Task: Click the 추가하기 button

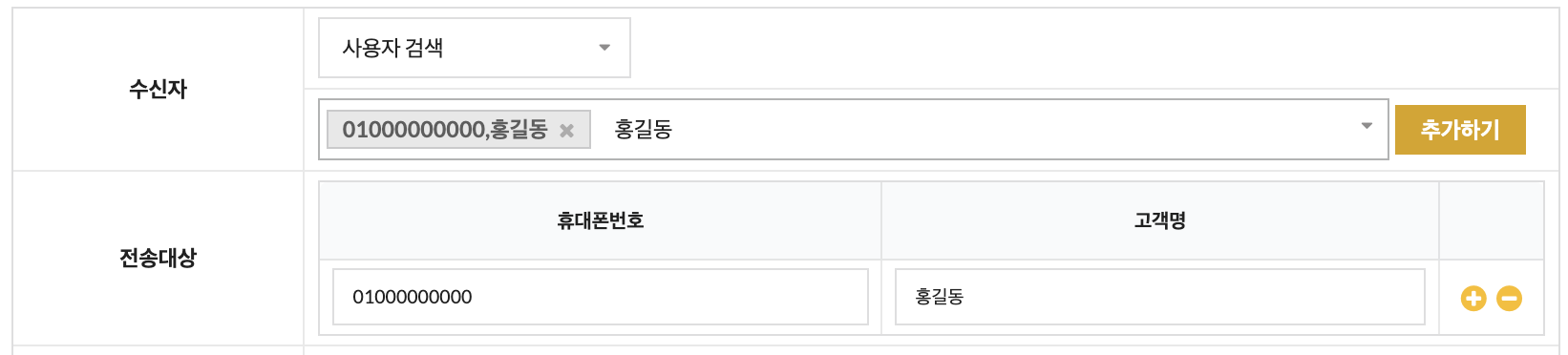Action: tap(1460, 130)
